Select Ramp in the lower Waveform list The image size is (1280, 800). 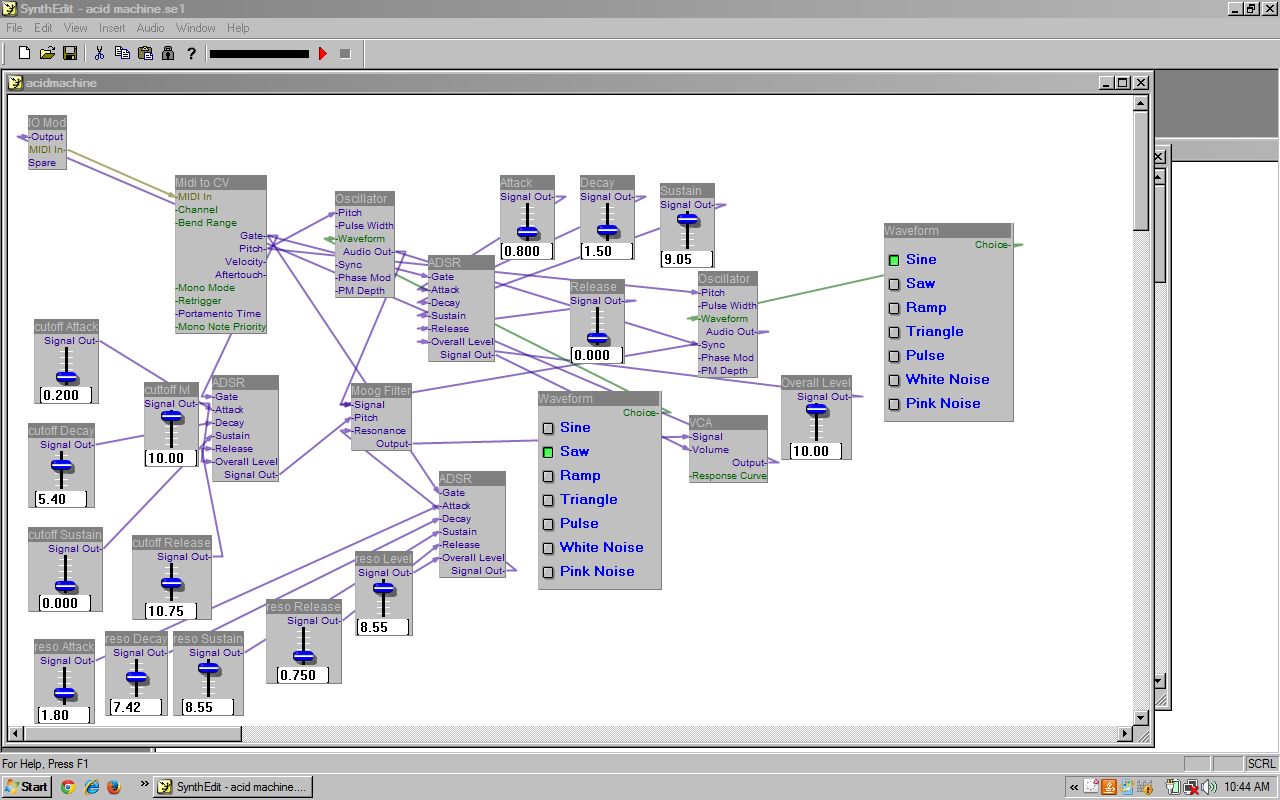pyautogui.click(x=571, y=476)
